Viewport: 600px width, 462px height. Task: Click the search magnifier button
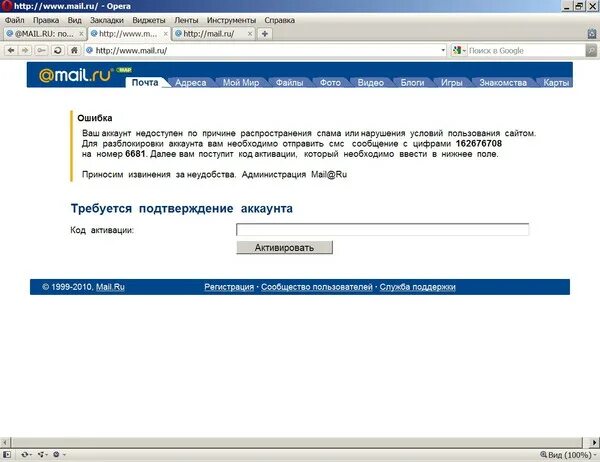592,51
